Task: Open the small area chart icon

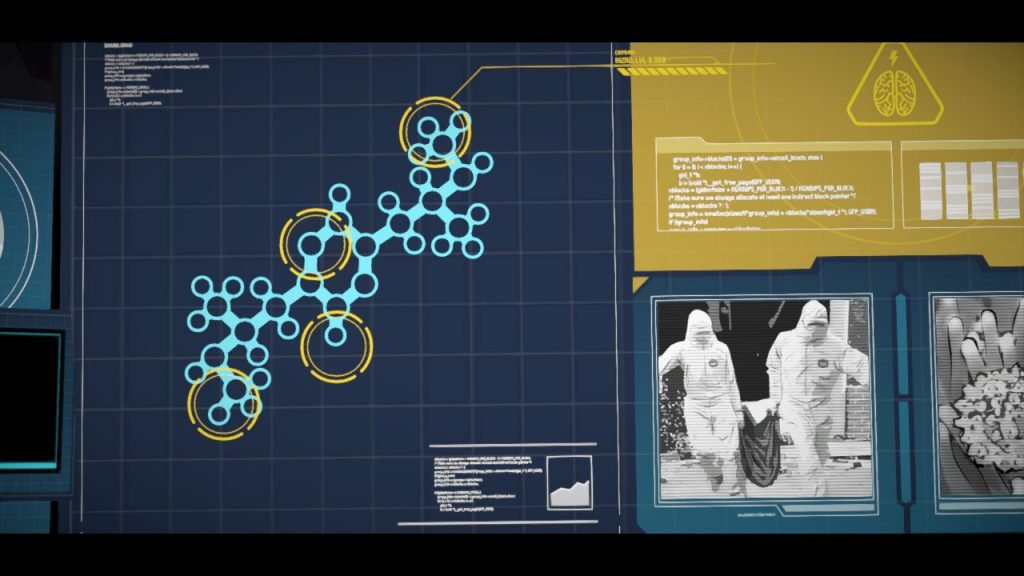Action: (569, 483)
